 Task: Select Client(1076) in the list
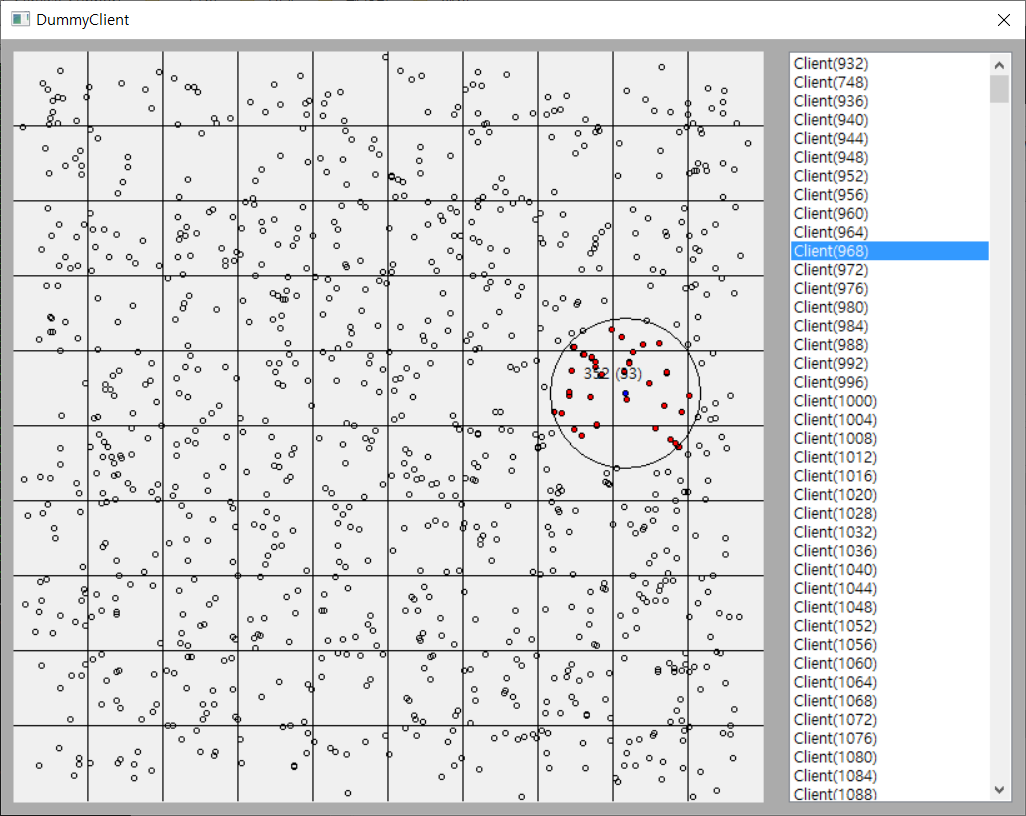pyautogui.click(x=889, y=739)
